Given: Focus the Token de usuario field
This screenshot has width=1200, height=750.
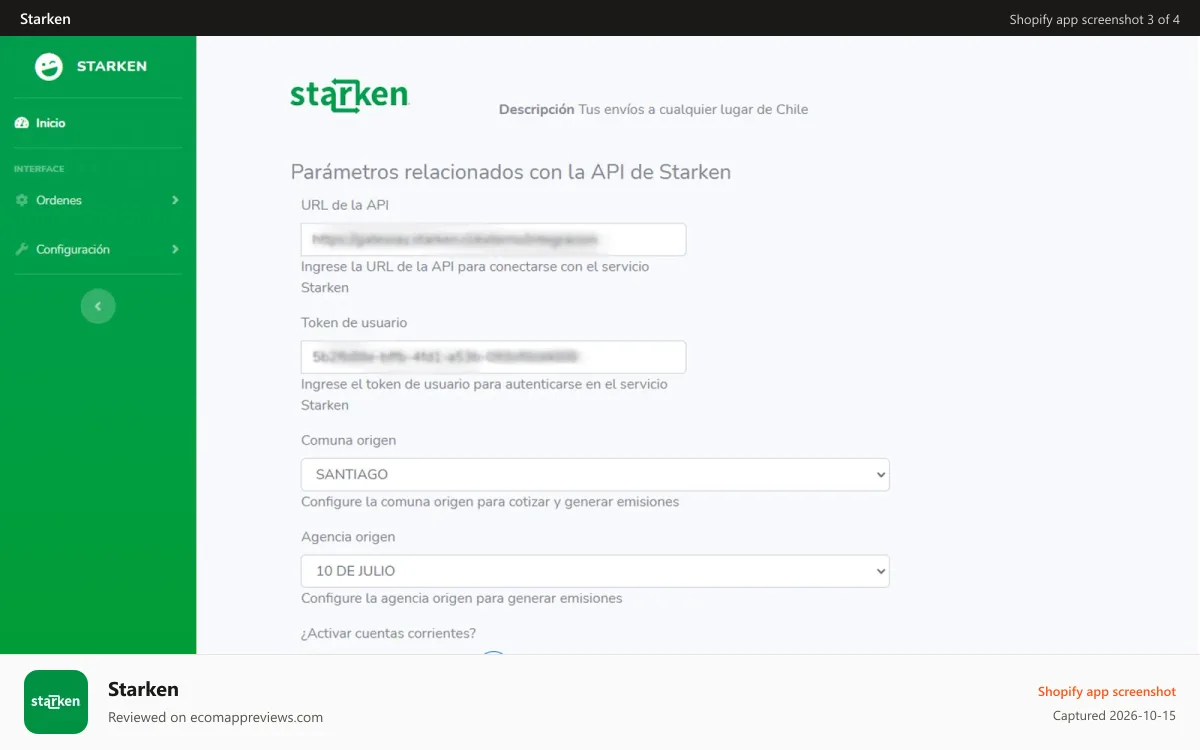Looking at the screenshot, I should 493,357.
